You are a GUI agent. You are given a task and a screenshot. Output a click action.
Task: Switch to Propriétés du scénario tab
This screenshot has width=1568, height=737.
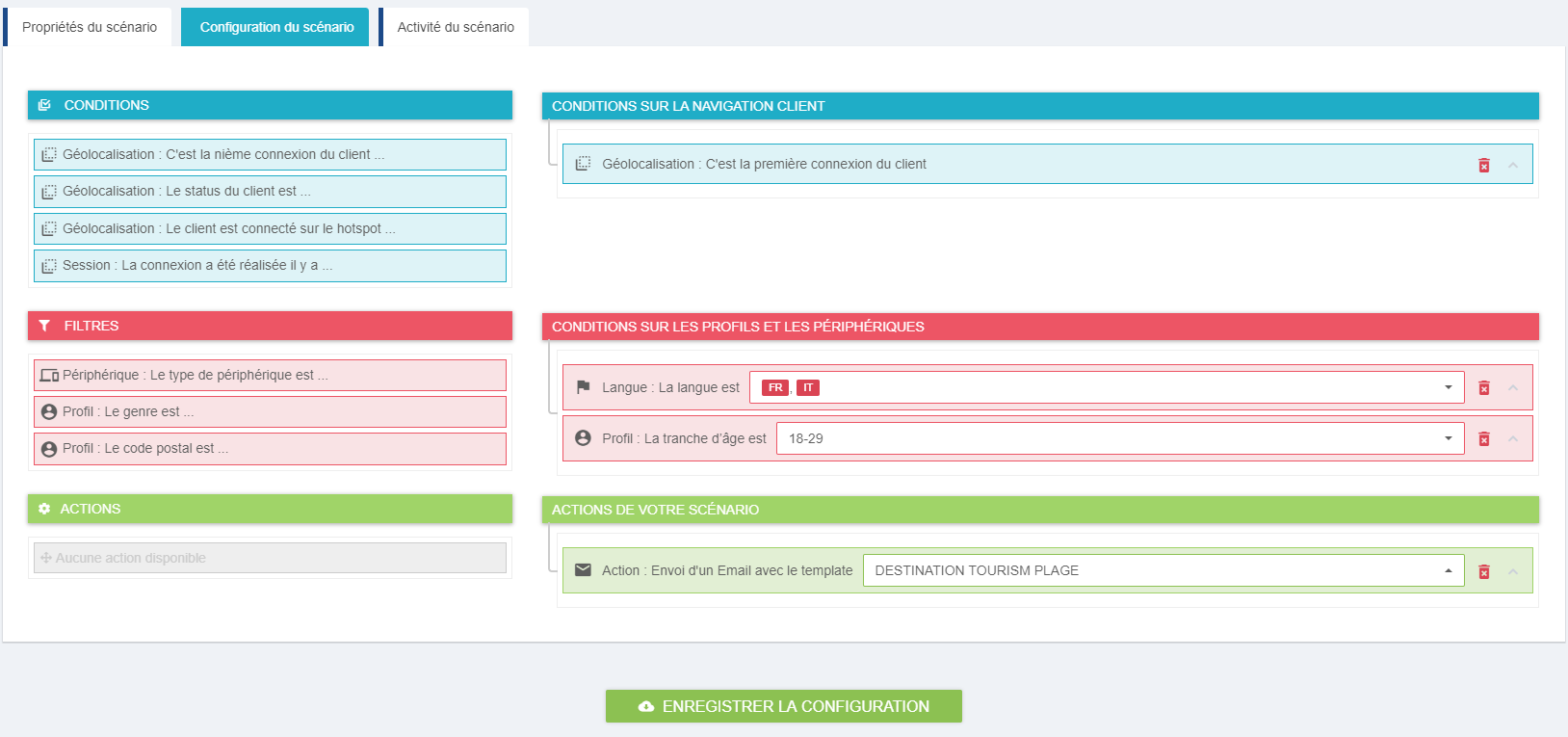click(x=89, y=27)
